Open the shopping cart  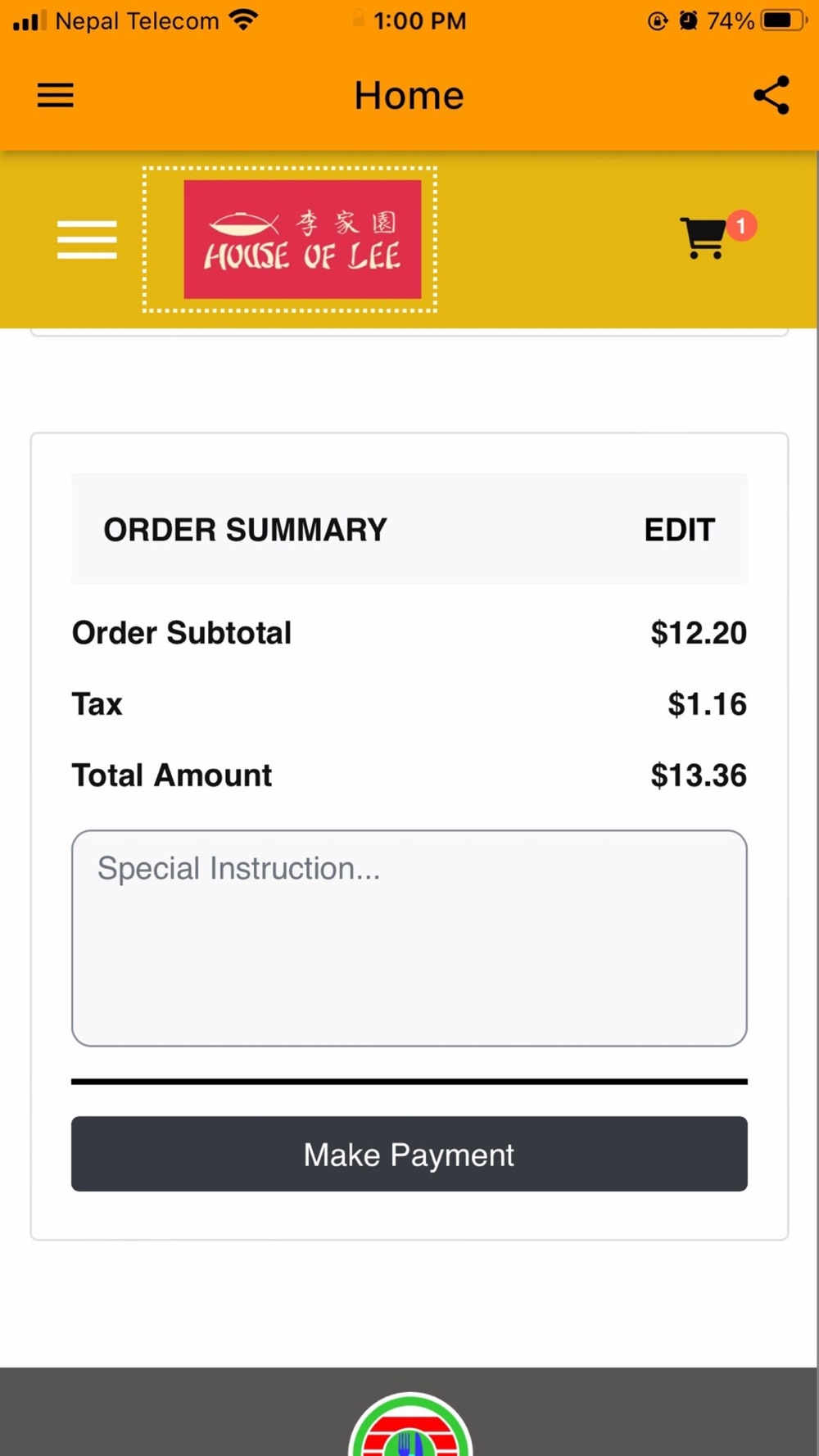point(703,238)
